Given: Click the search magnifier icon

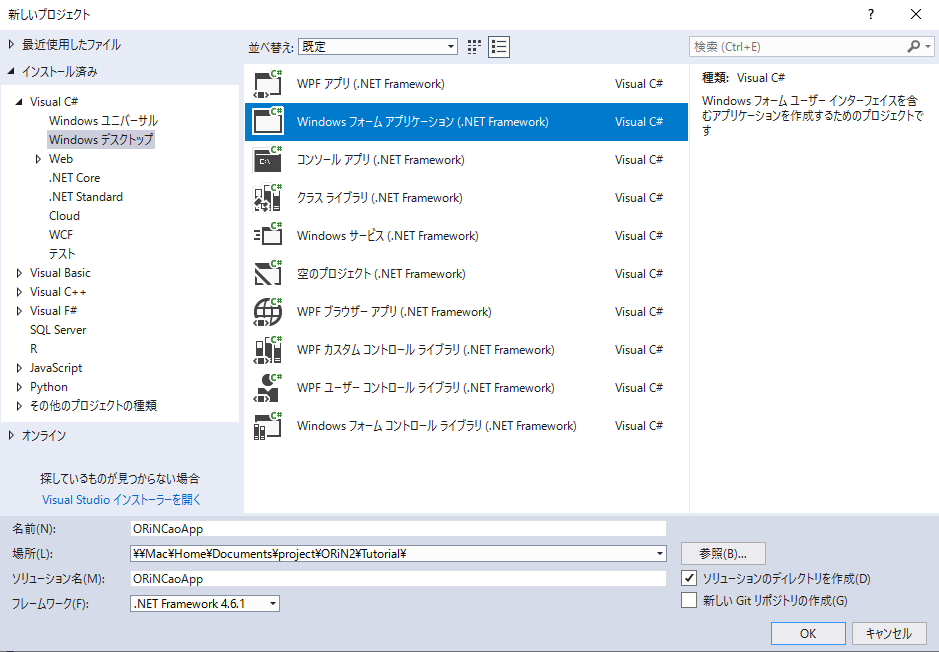Looking at the screenshot, I should 913,47.
